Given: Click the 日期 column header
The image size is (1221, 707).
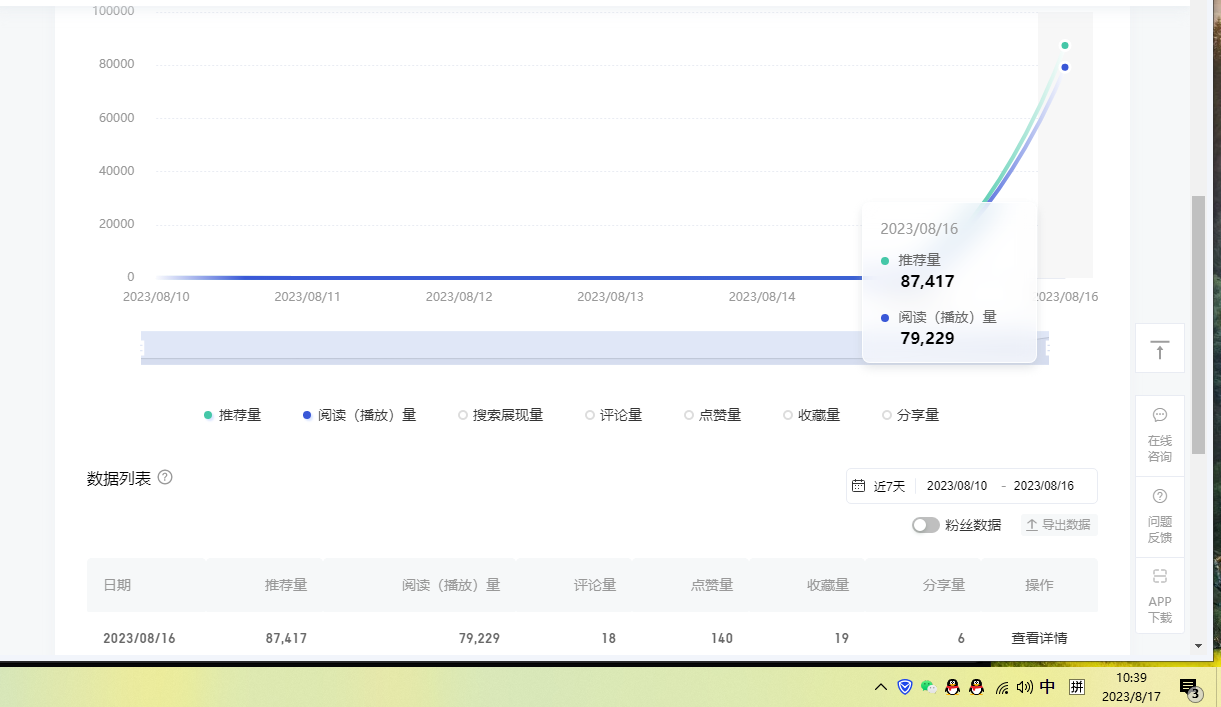Looking at the screenshot, I should click(117, 585).
